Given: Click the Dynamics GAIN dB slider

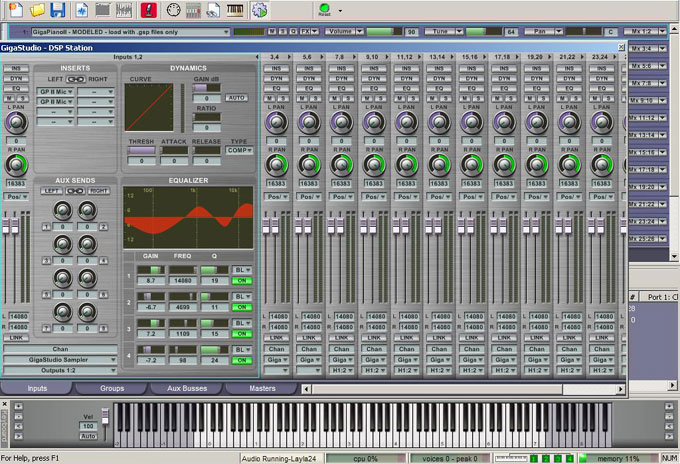Looking at the screenshot, I should [206, 88].
